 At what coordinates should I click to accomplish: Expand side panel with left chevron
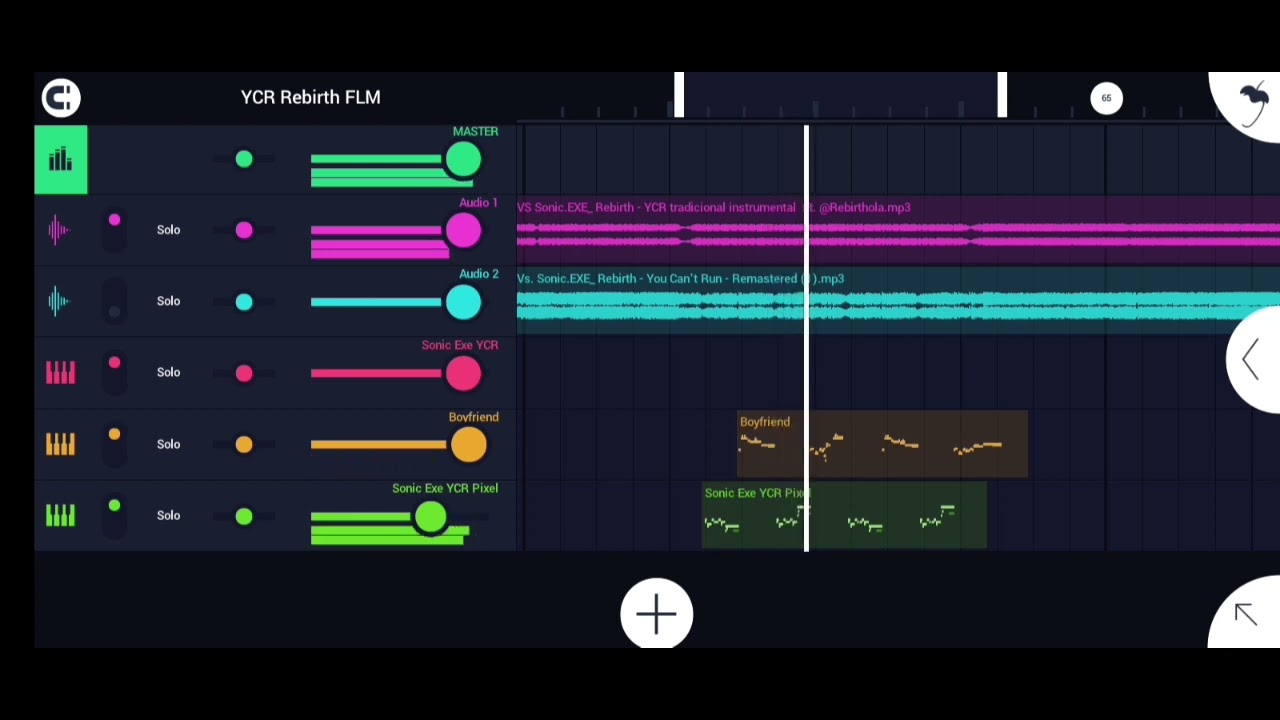1252,359
